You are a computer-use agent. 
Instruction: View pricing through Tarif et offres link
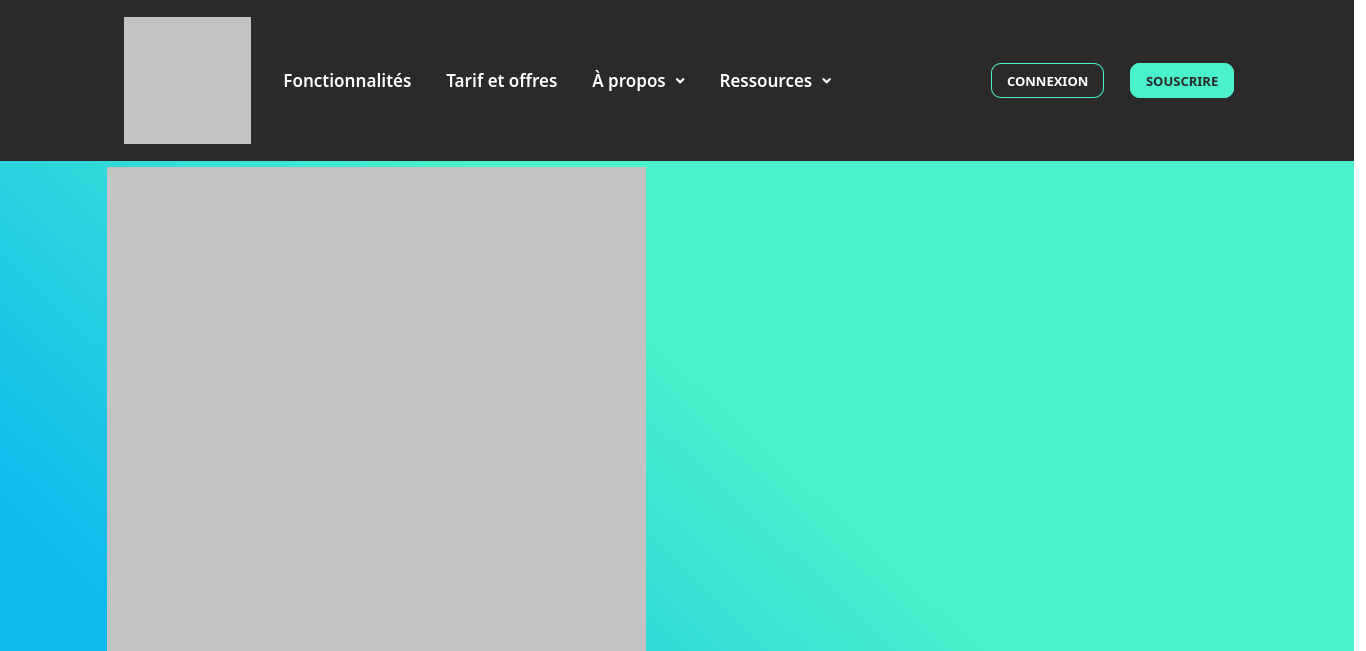coord(501,81)
